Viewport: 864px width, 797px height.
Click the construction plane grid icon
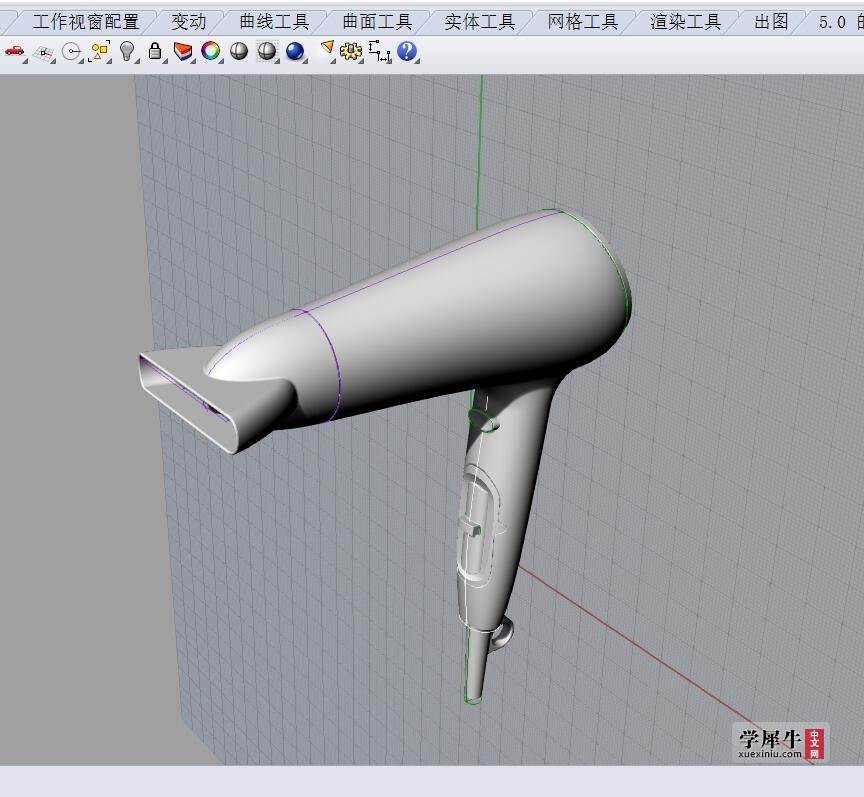tap(44, 52)
